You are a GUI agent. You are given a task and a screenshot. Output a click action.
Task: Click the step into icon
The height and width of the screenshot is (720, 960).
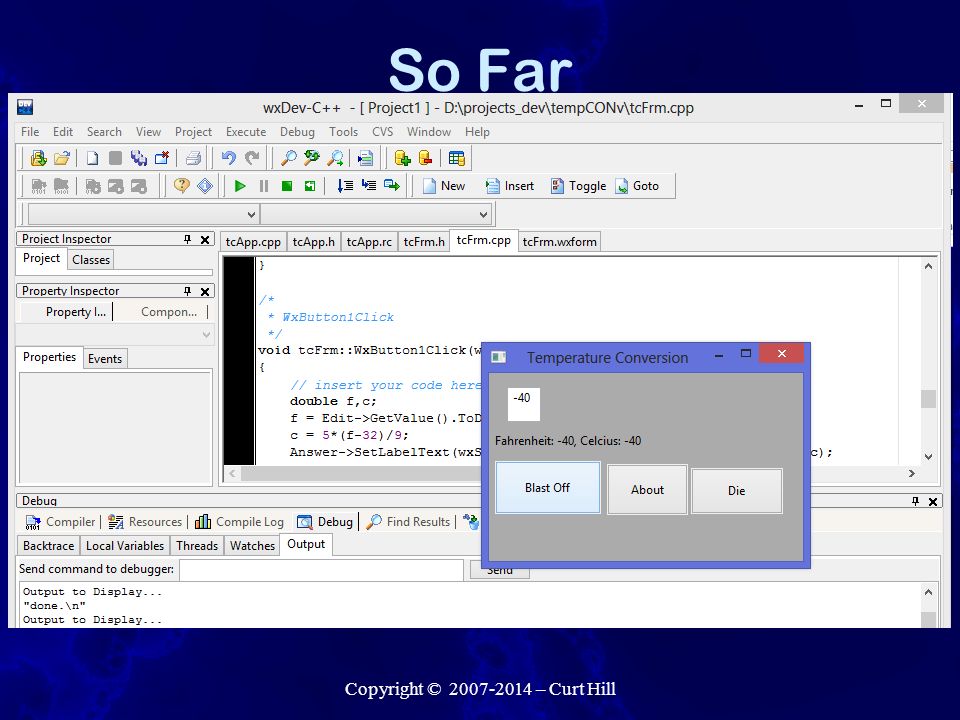coord(369,186)
